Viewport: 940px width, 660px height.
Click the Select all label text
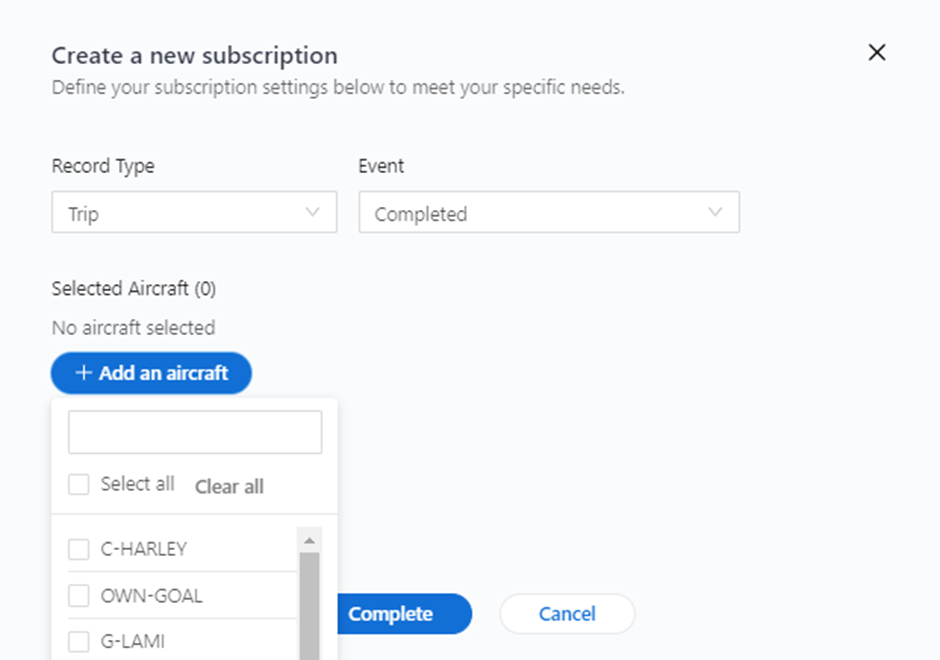137,484
